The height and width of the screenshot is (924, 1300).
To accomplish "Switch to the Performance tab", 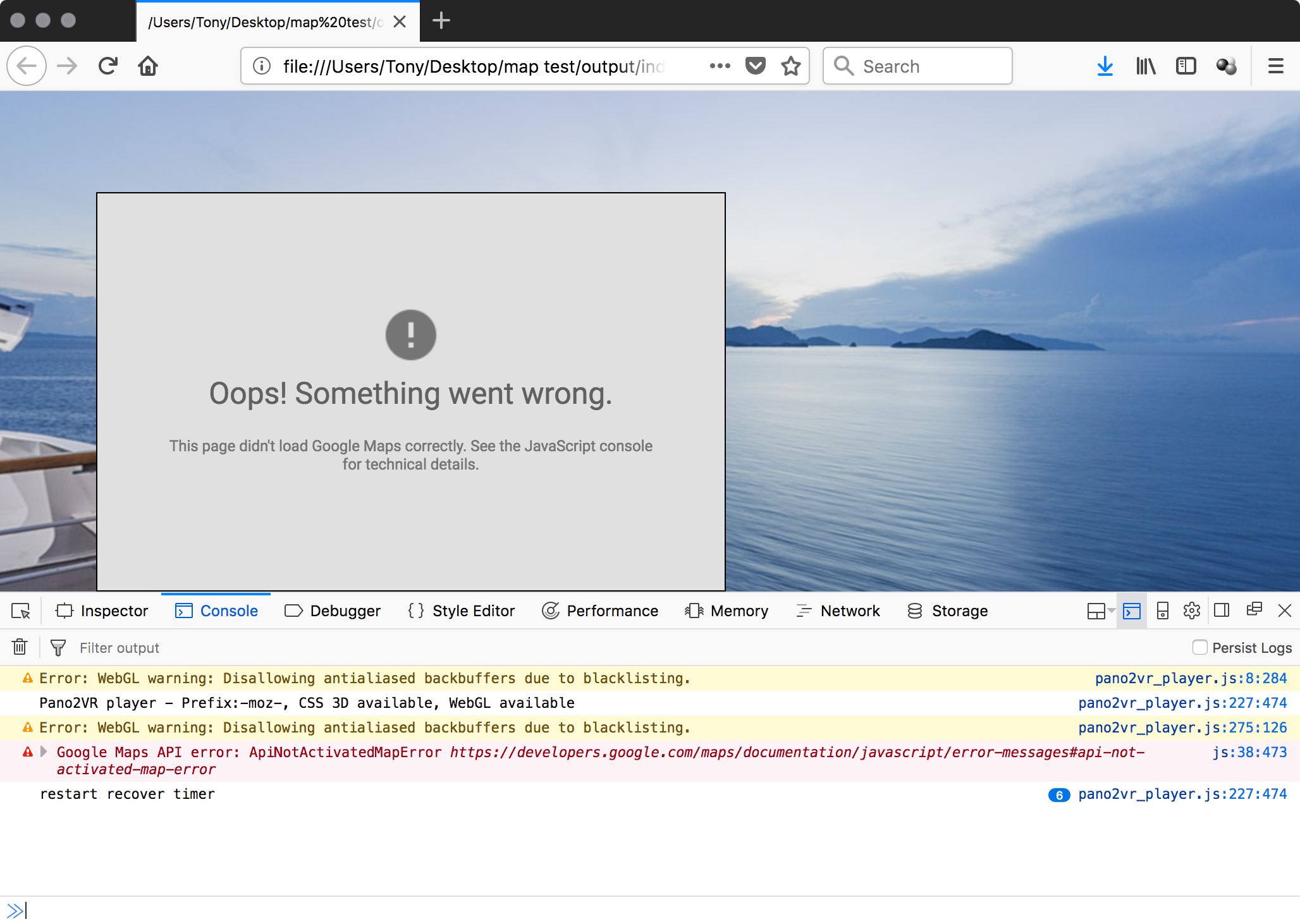I will pyautogui.click(x=600, y=611).
